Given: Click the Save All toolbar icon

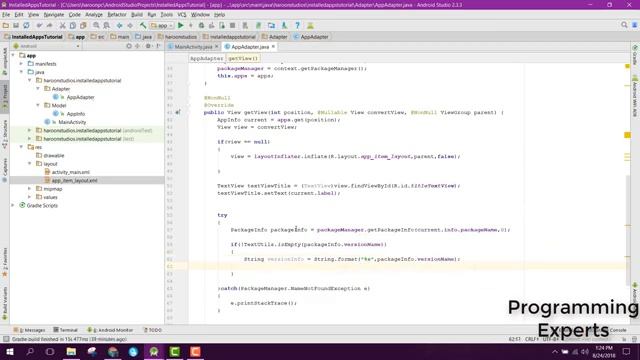Looking at the screenshot, I should coord(16,25).
